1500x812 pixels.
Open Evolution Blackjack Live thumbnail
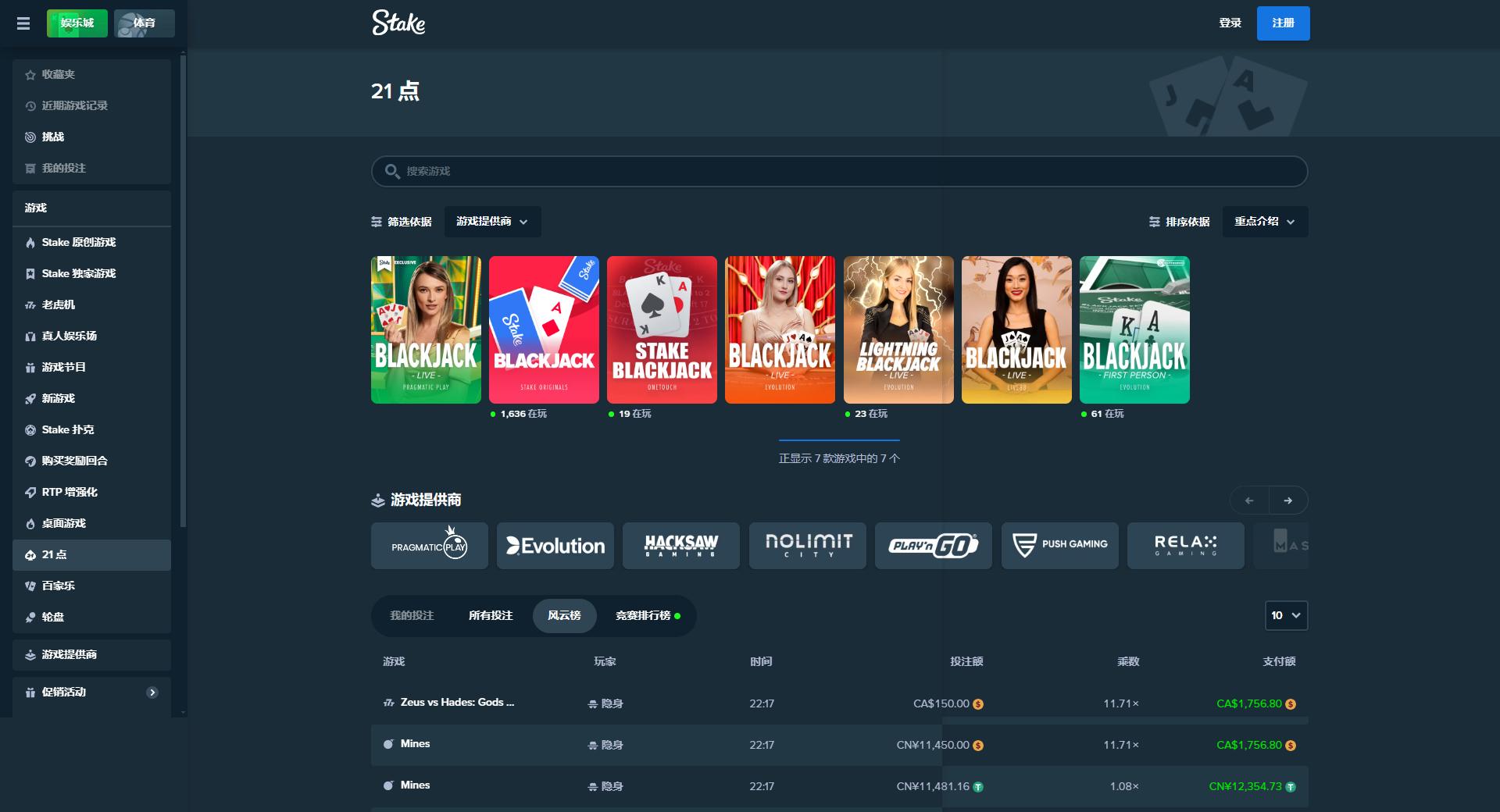[x=780, y=329]
